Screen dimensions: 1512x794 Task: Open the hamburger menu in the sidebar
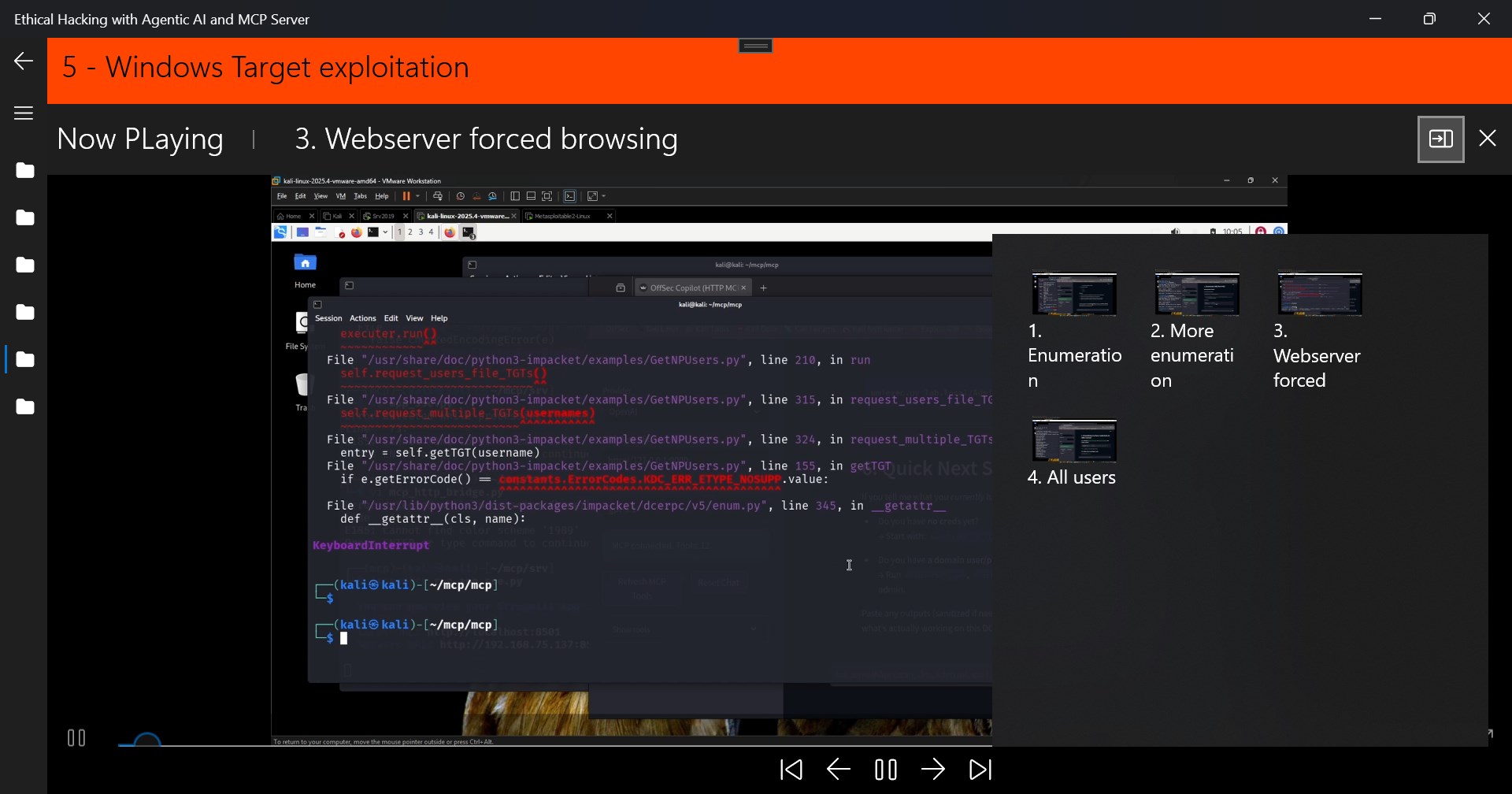(24, 113)
